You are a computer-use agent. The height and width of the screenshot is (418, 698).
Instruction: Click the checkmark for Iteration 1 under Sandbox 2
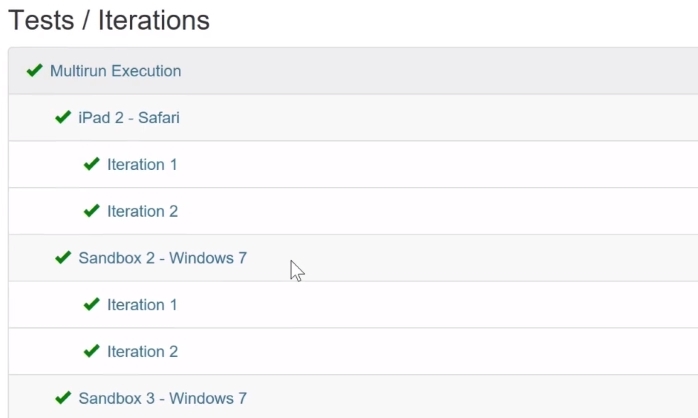click(92, 305)
